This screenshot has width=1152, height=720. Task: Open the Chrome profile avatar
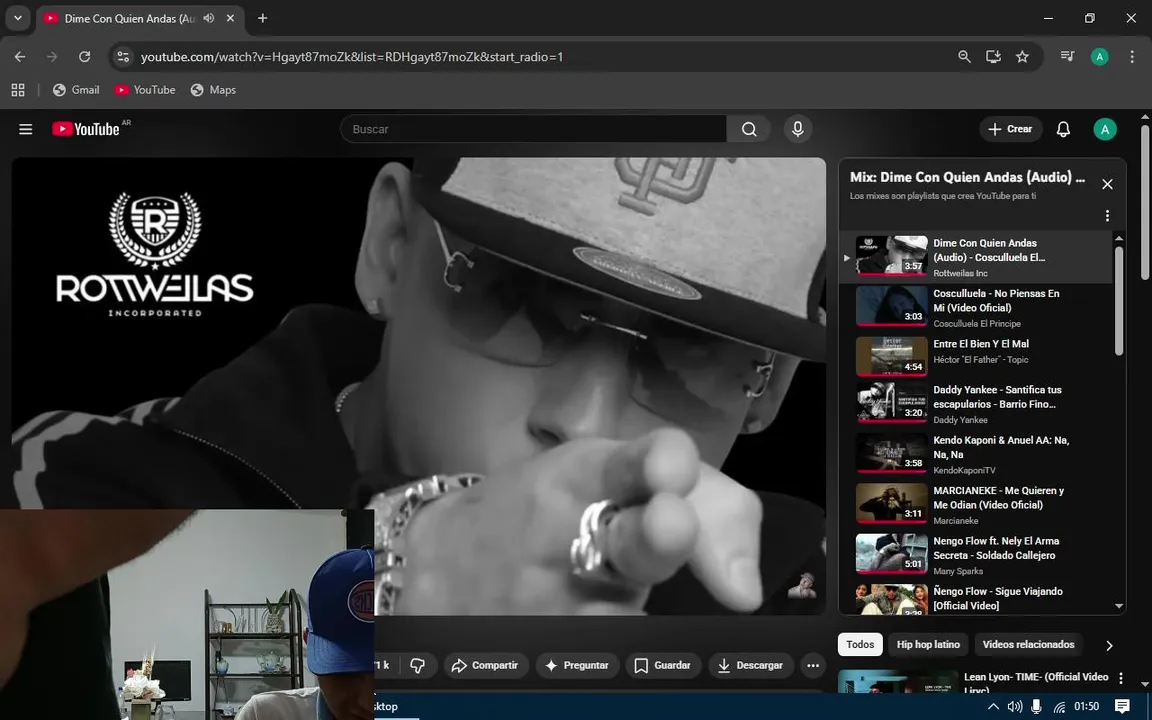[1099, 57]
